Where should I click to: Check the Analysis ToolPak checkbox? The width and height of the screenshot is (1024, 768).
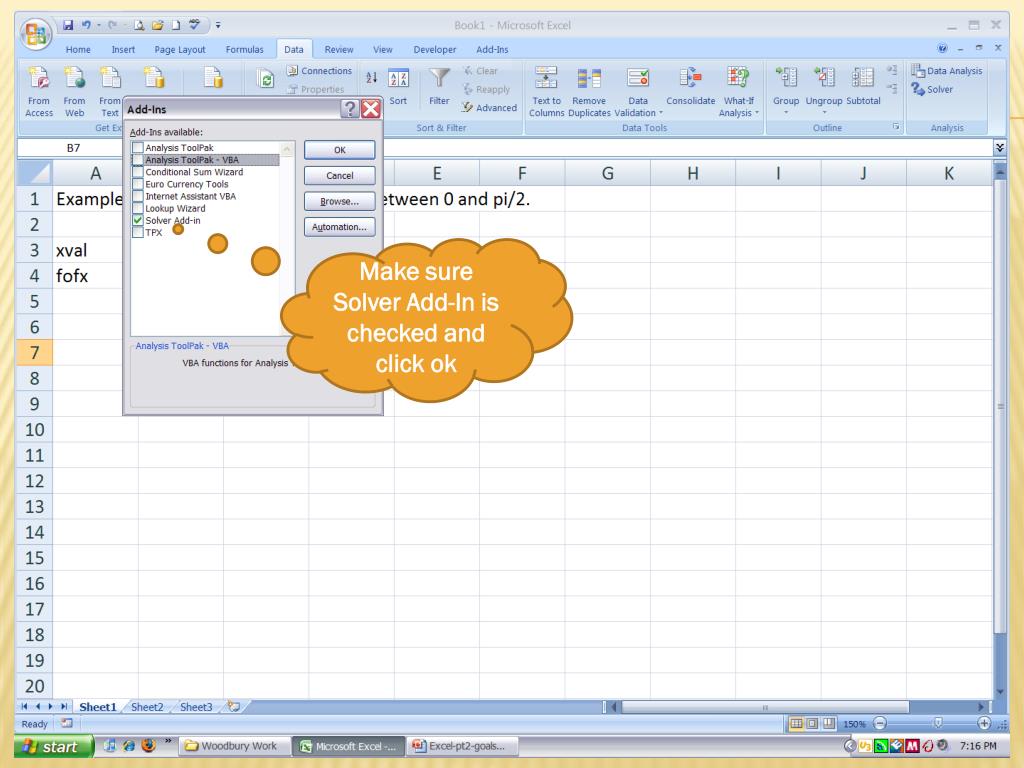point(138,148)
